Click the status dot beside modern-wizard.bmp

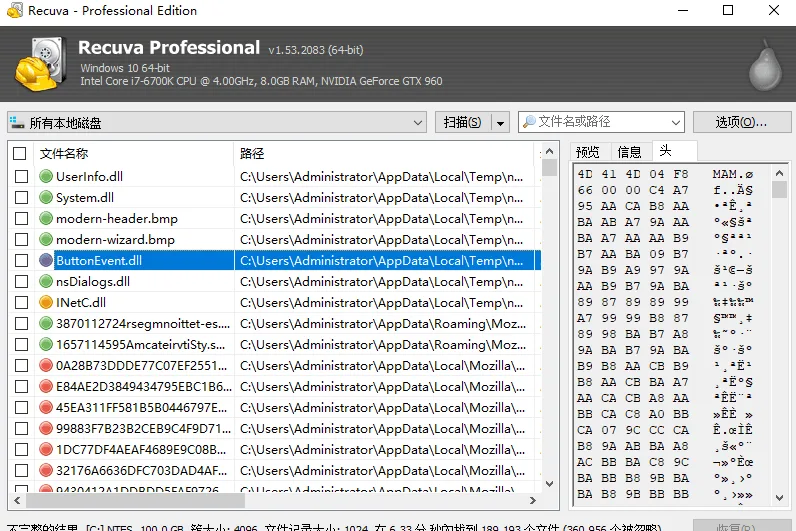coord(46,239)
